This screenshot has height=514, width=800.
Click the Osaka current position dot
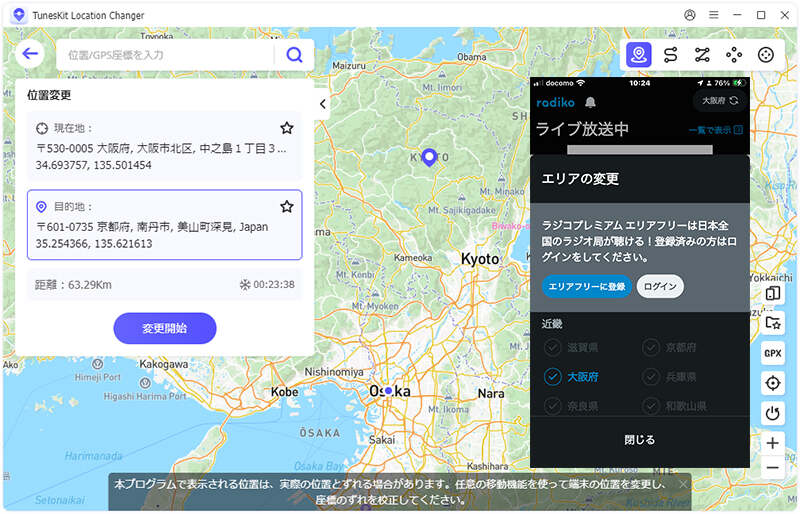tap(389, 390)
